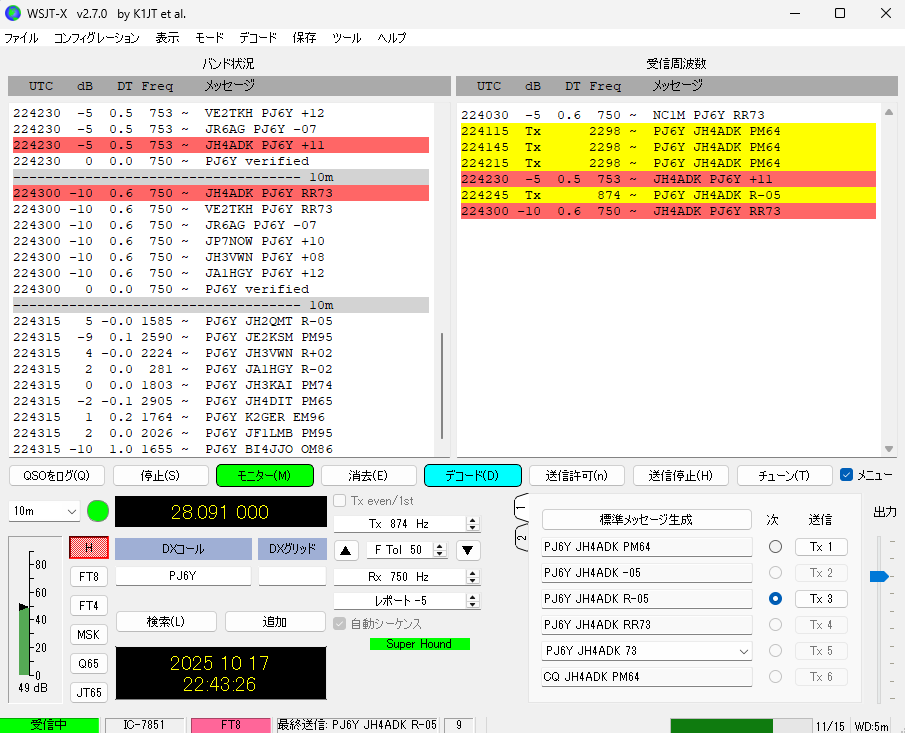
Task: Open the デコード menu
Action: (x=257, y=38)
